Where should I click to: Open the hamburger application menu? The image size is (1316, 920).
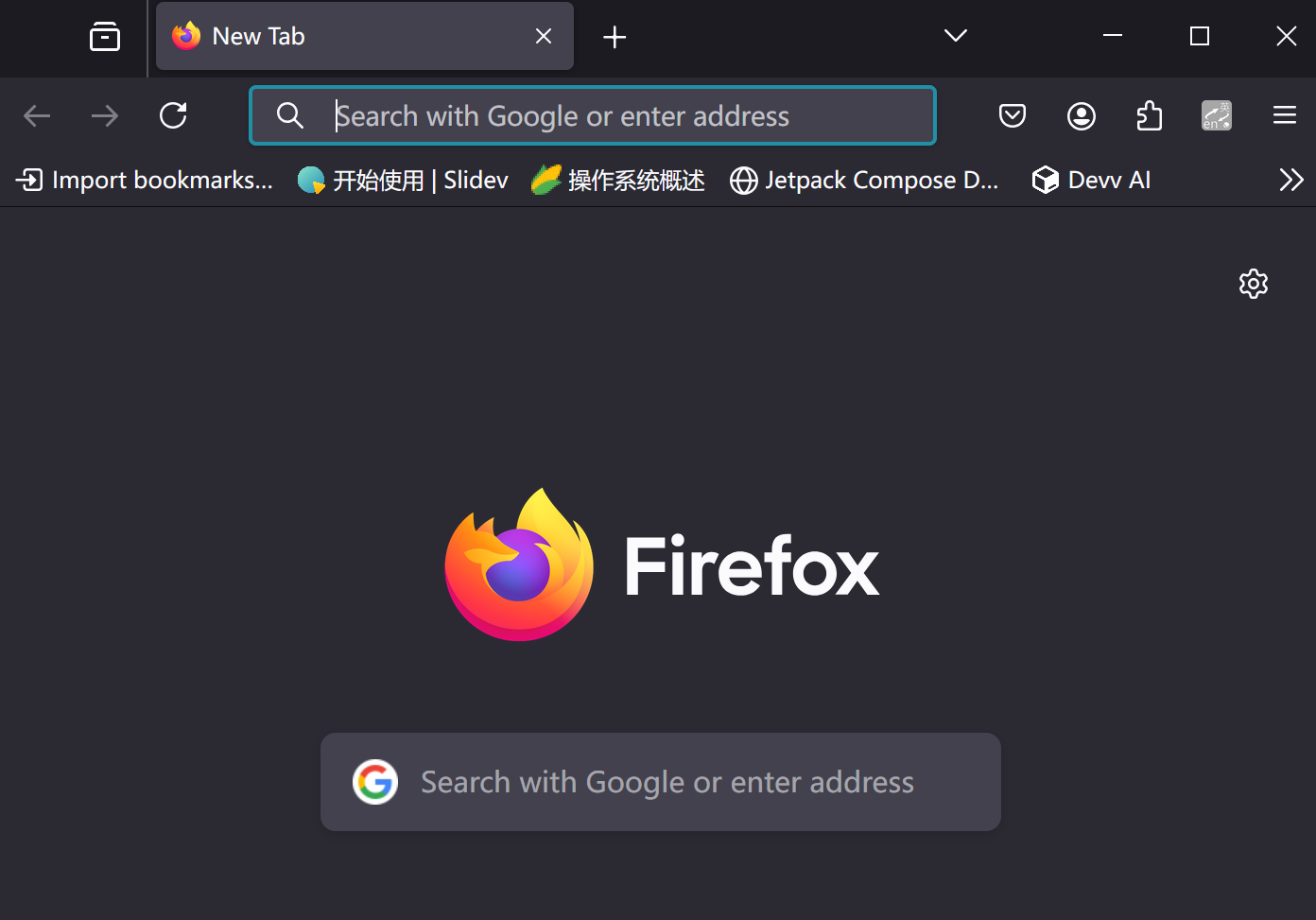coord(1284,116)
